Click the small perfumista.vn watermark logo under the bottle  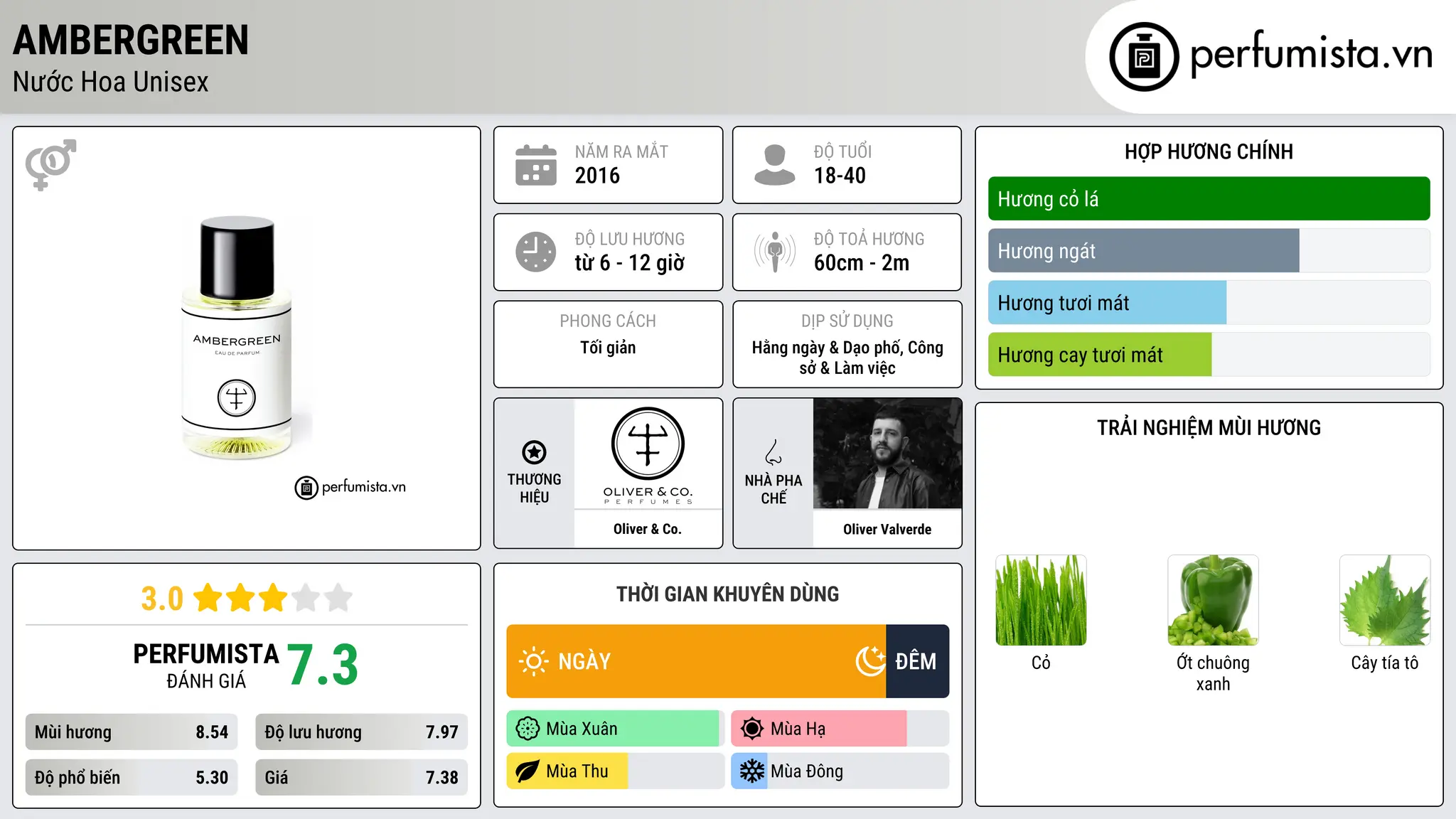[x=350, y=488]
